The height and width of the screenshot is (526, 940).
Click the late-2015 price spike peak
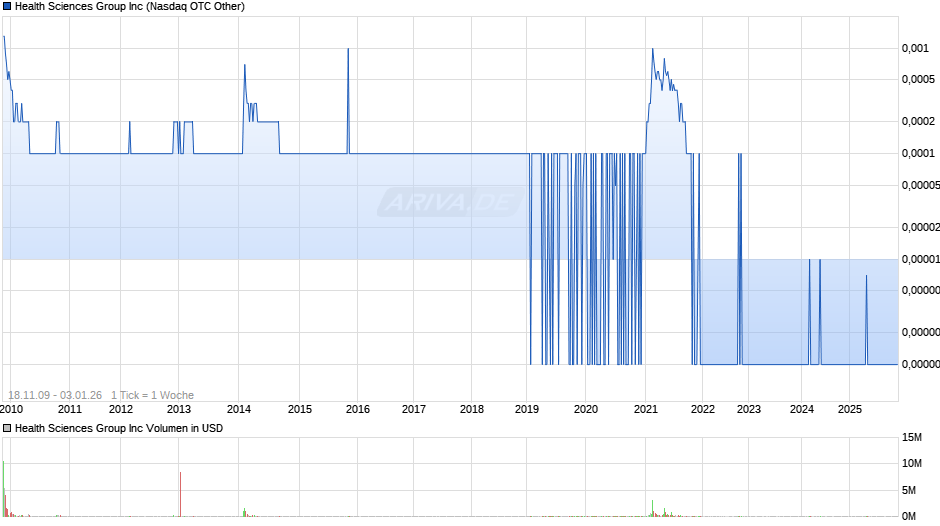tap(348, 49)
